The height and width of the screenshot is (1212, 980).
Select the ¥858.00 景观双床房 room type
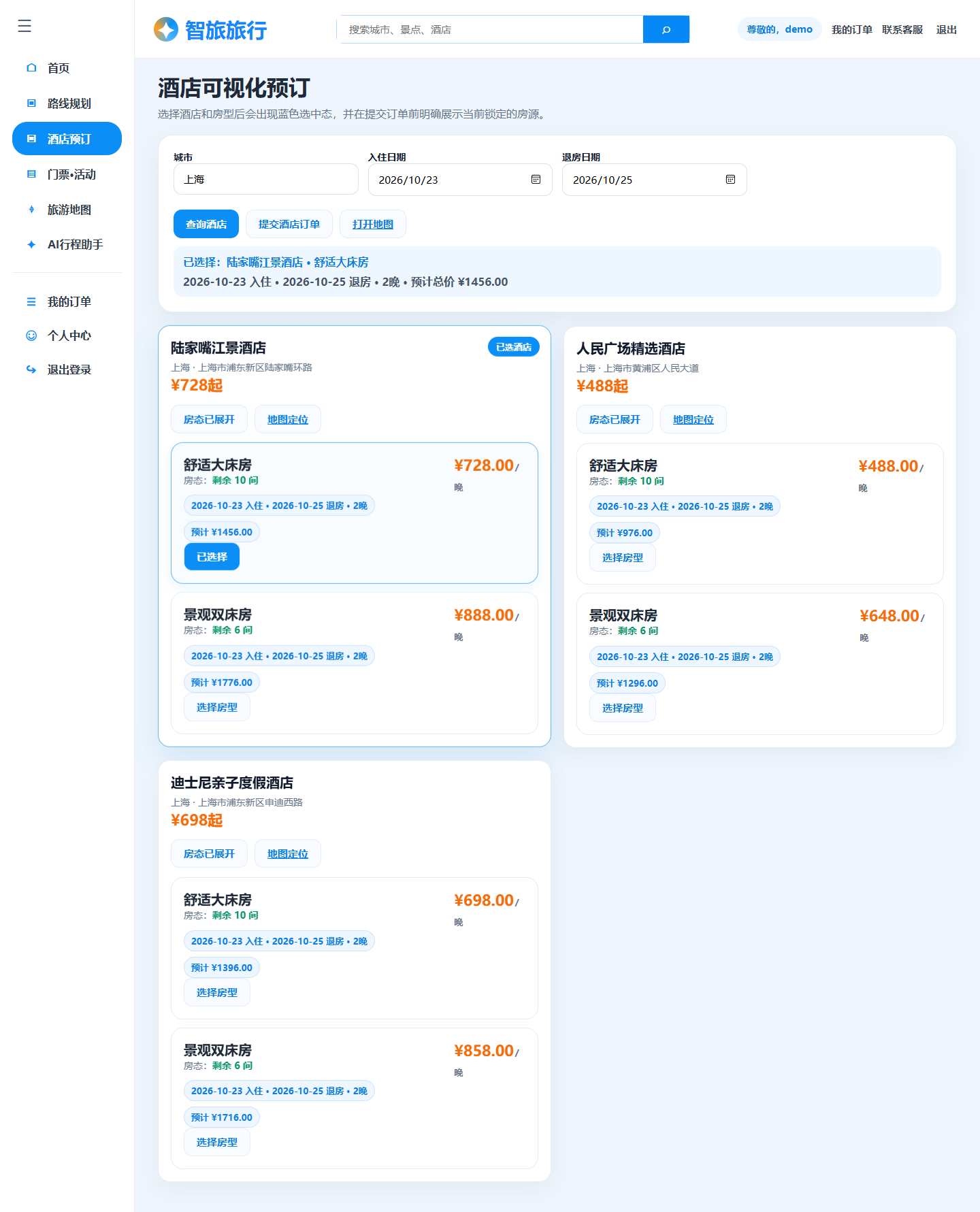pyautogui.click(x=217, y=1142)
